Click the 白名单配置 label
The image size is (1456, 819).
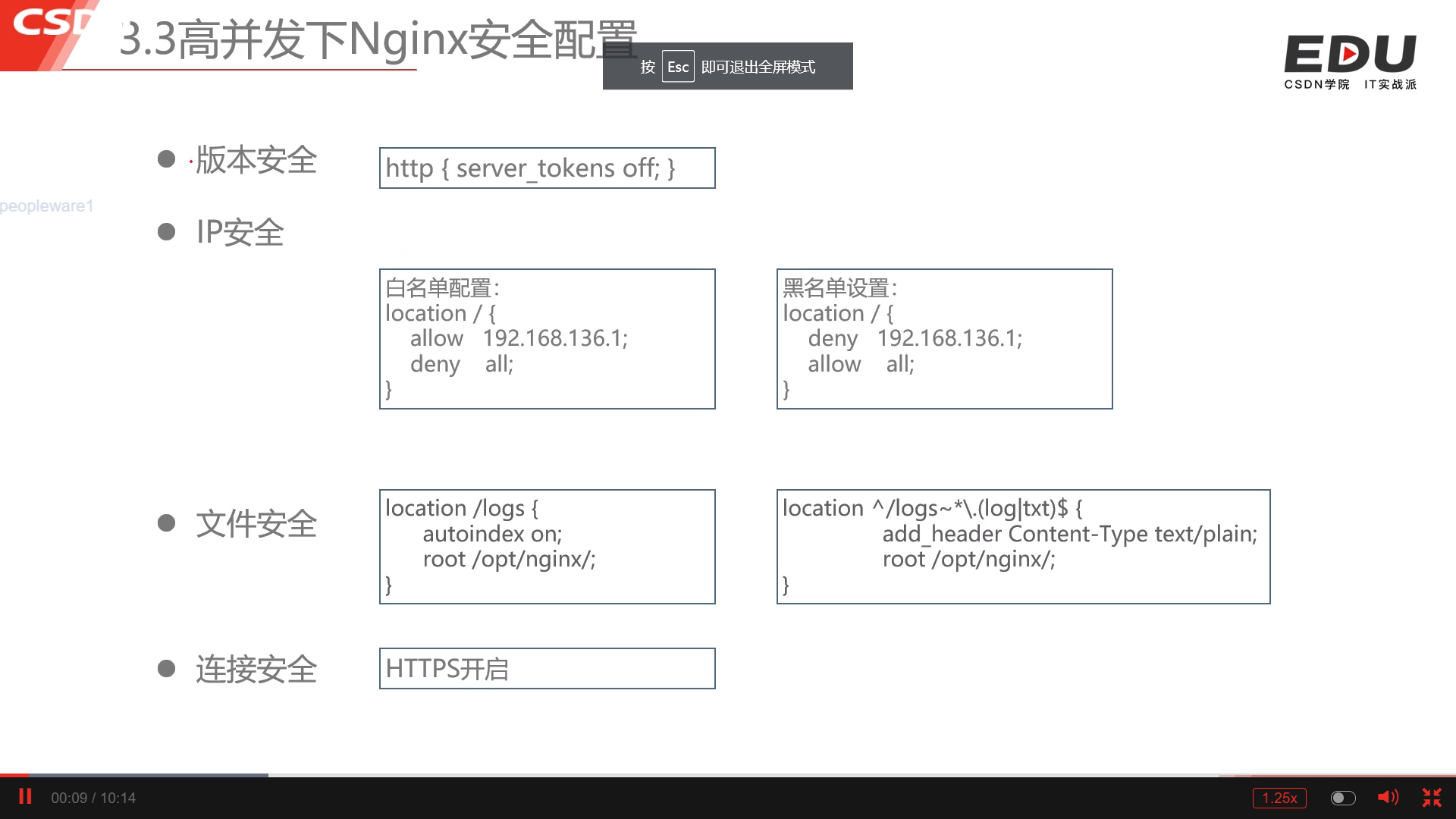(x=442, y=287)
